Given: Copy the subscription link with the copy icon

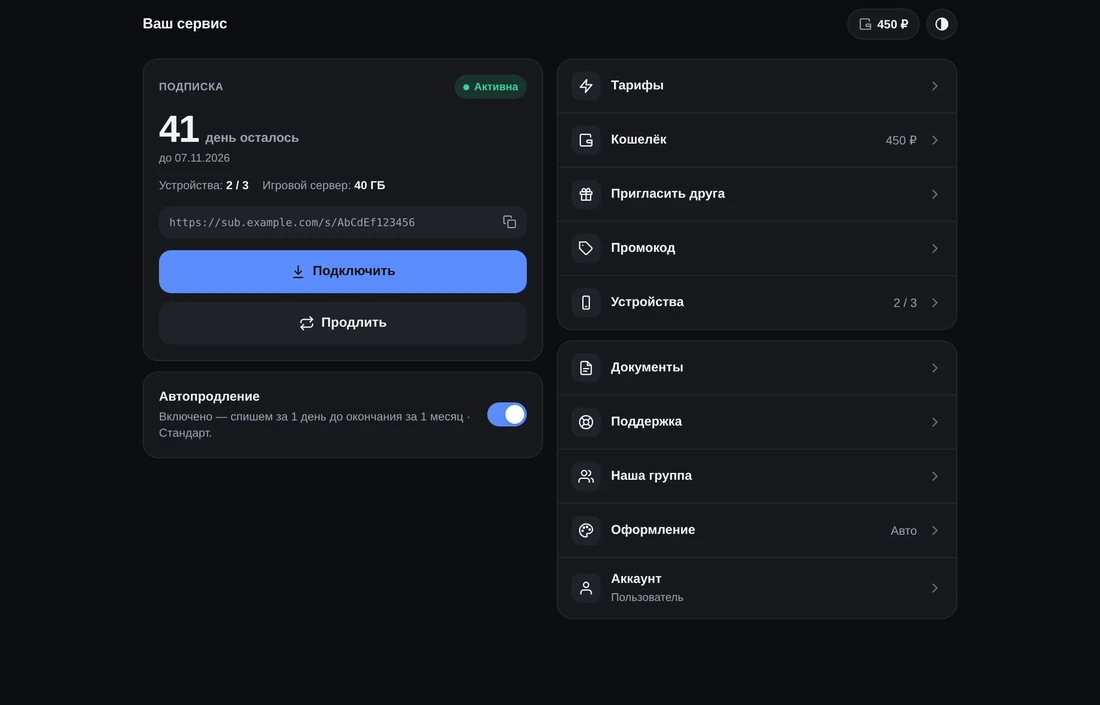Looking at the screenshot, I should 509,222.
